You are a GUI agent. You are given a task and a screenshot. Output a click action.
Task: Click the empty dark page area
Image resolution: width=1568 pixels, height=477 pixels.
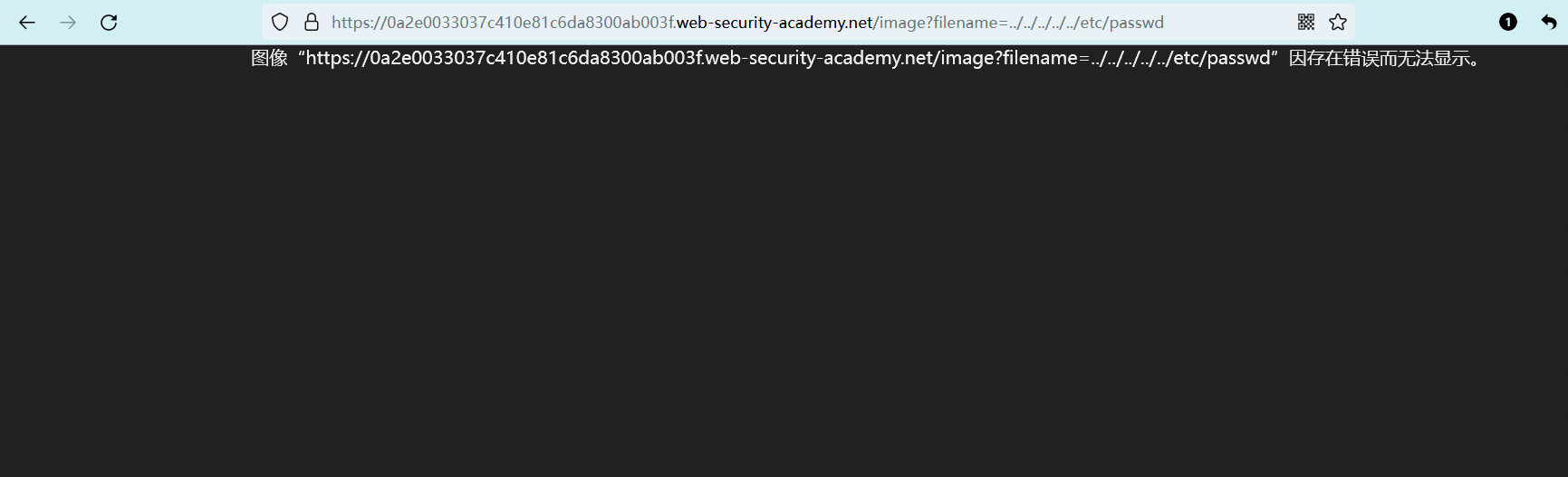coord(784,272)
